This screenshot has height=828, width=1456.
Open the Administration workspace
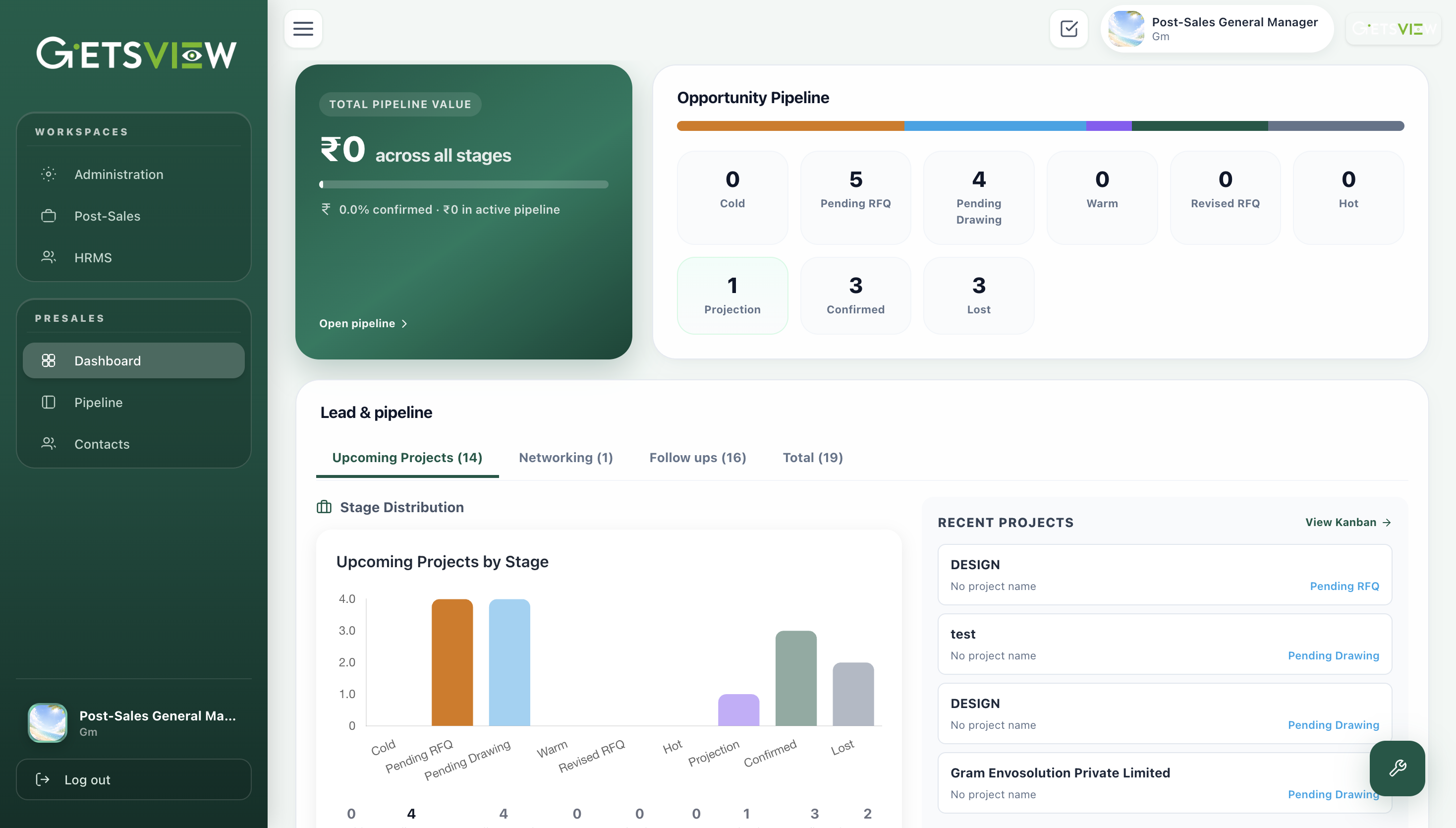[133, 174]
